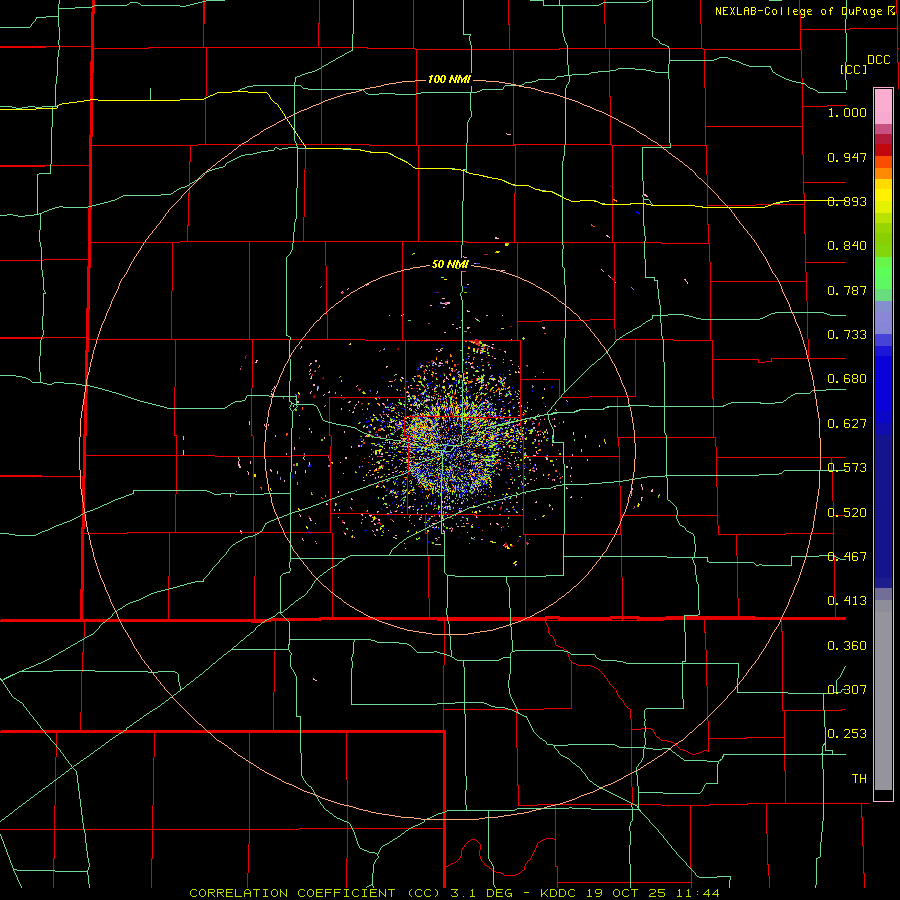Screen dimensions: 900x900
Task: Click the 0.627 color scale value
Action: [847, 424]
